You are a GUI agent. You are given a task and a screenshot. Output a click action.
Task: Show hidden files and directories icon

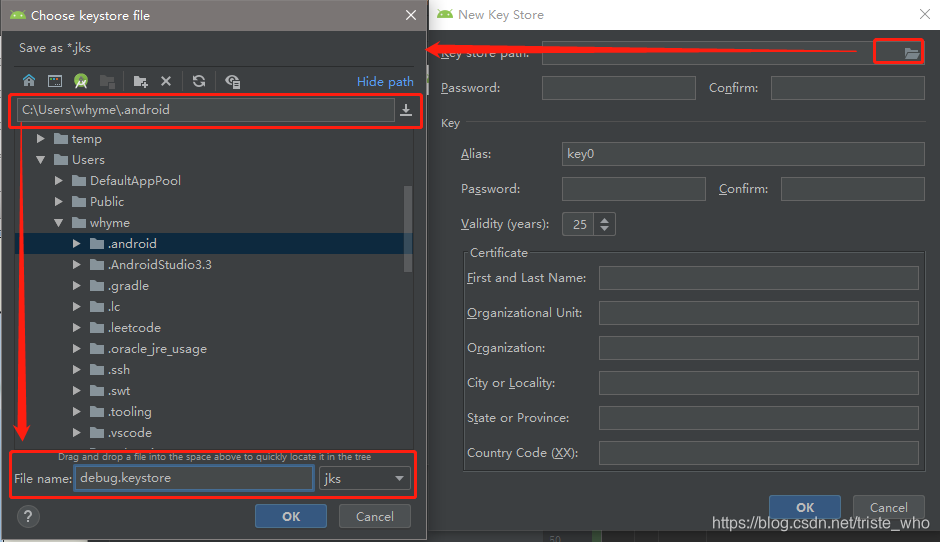click(x=233, y=81)
